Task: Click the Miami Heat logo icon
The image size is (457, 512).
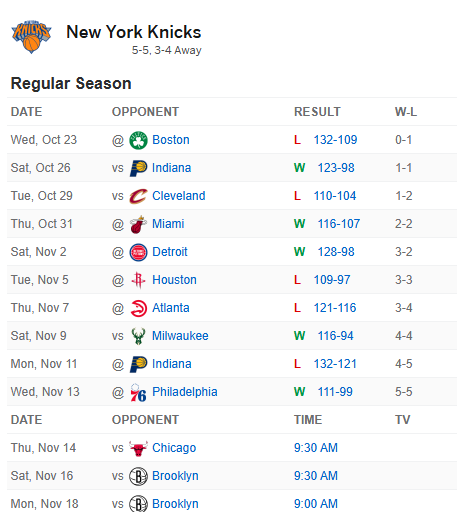Action: [x=138, y=224]
